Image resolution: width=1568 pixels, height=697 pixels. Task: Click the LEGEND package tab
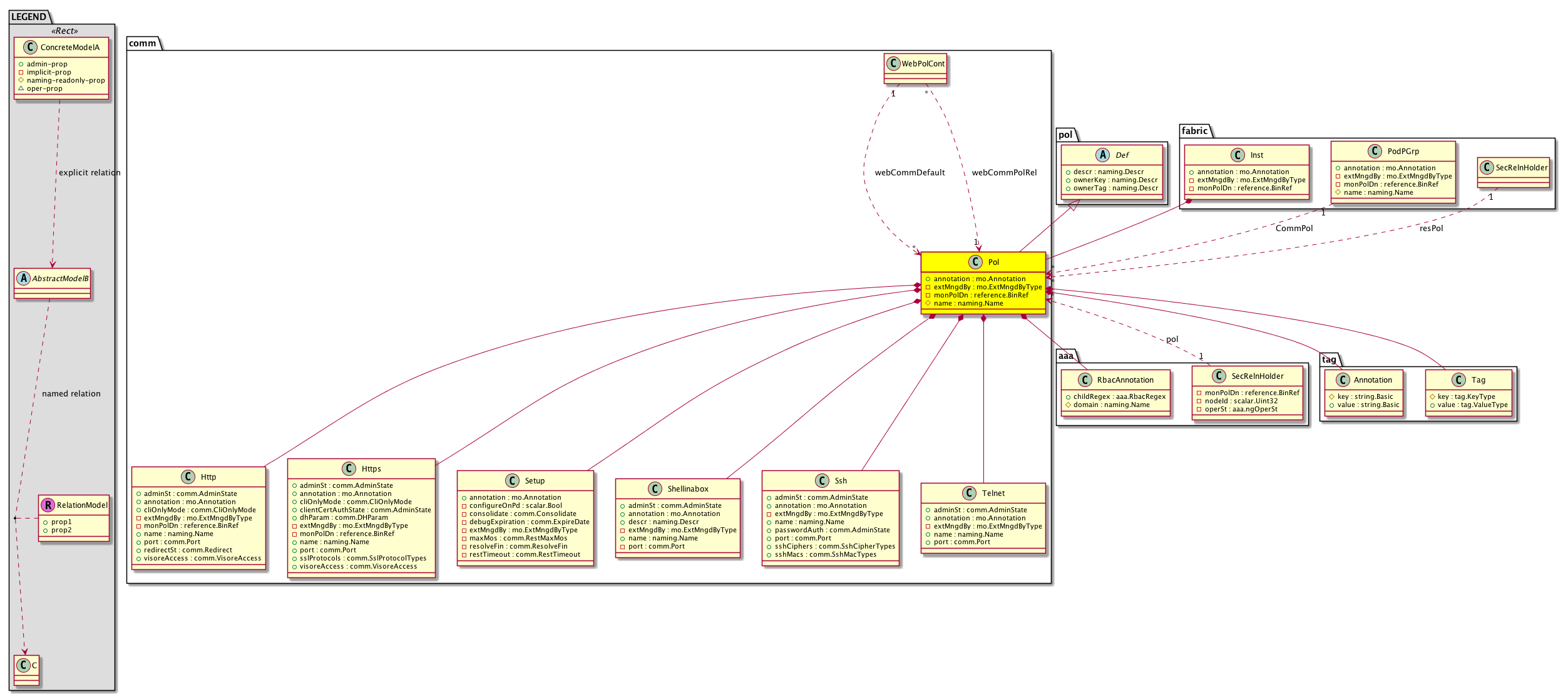29,16
